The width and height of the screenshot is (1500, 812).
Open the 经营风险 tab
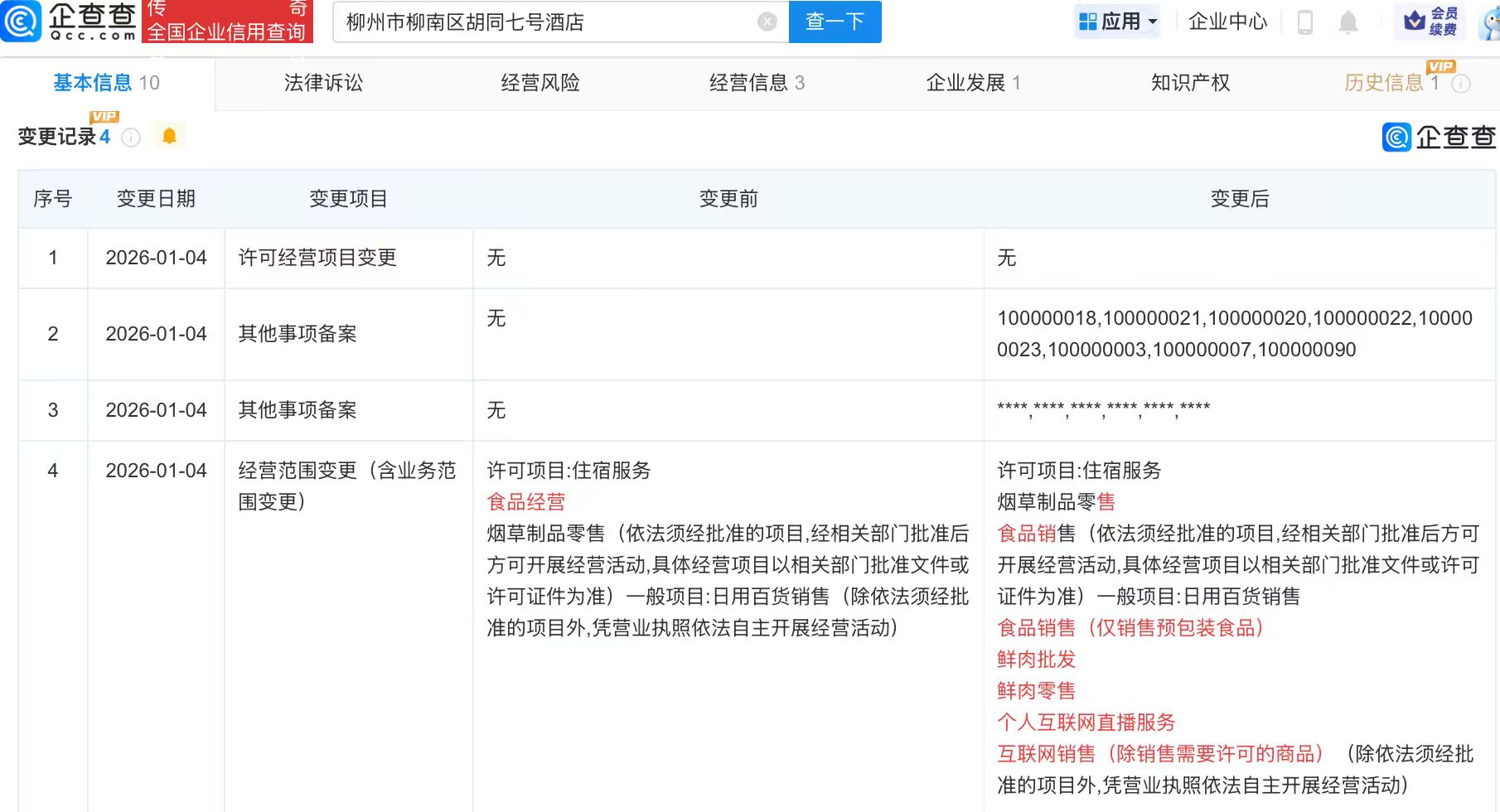point(540,83)
